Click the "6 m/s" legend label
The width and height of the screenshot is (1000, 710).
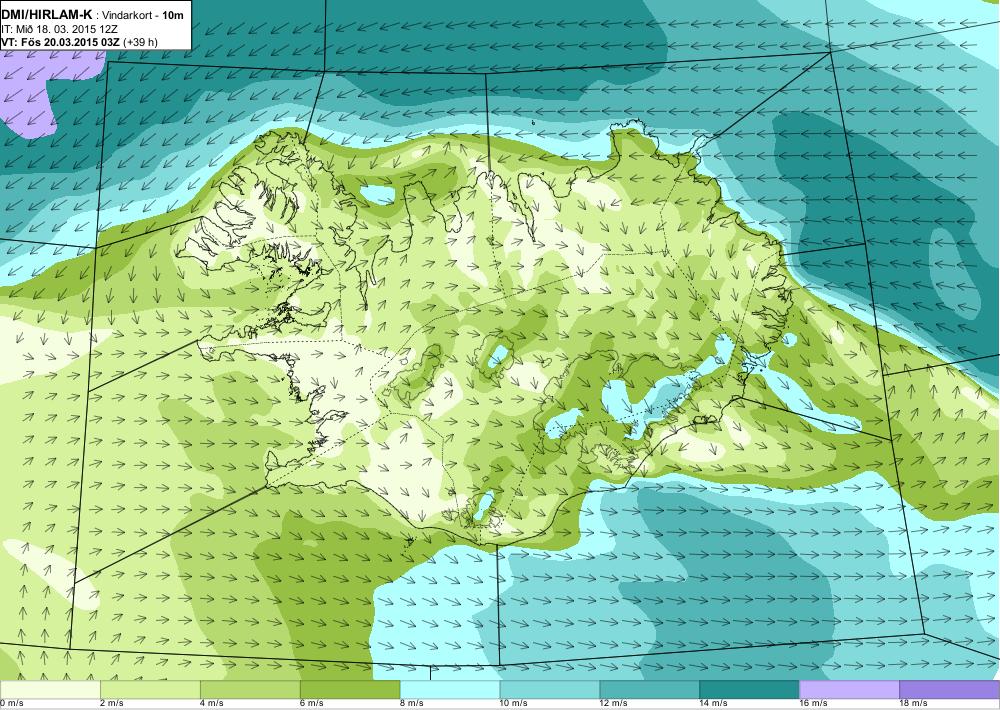(312, 704)
